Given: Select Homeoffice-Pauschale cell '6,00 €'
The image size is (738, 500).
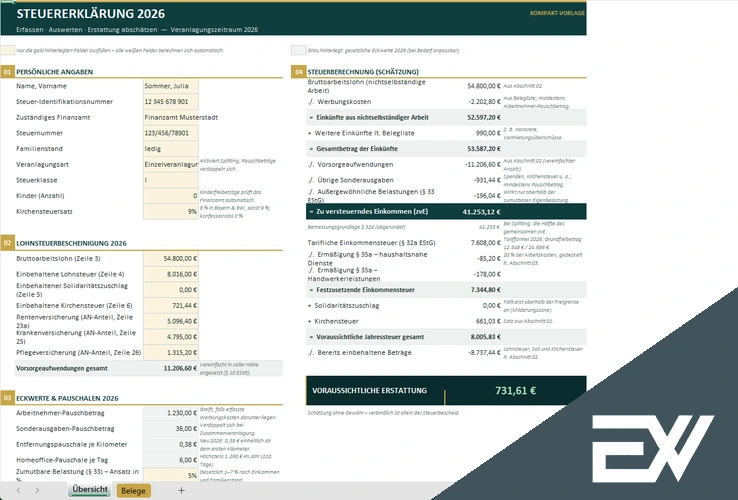Looking at the screenshot, I should click(x=170, y=460).
